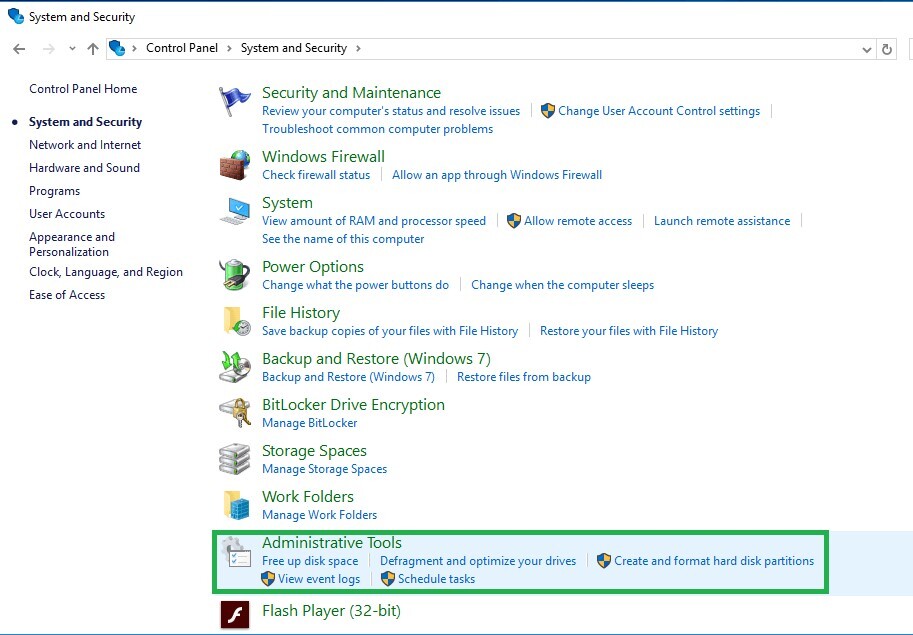Click the Work Folders blue folder icon

(234, 504)
